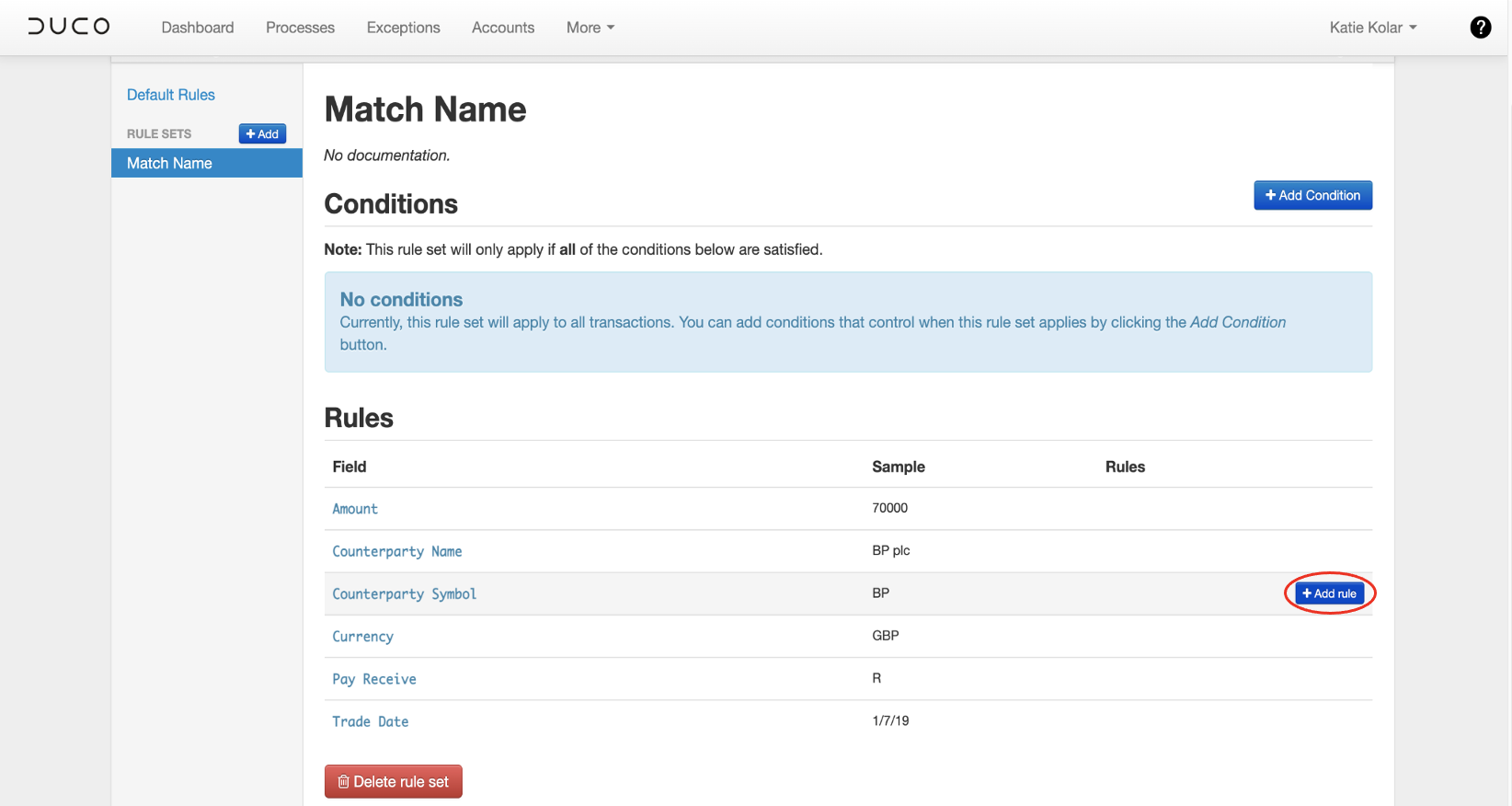
Task: Open the Default Rules link
Action: click(171, 95)
